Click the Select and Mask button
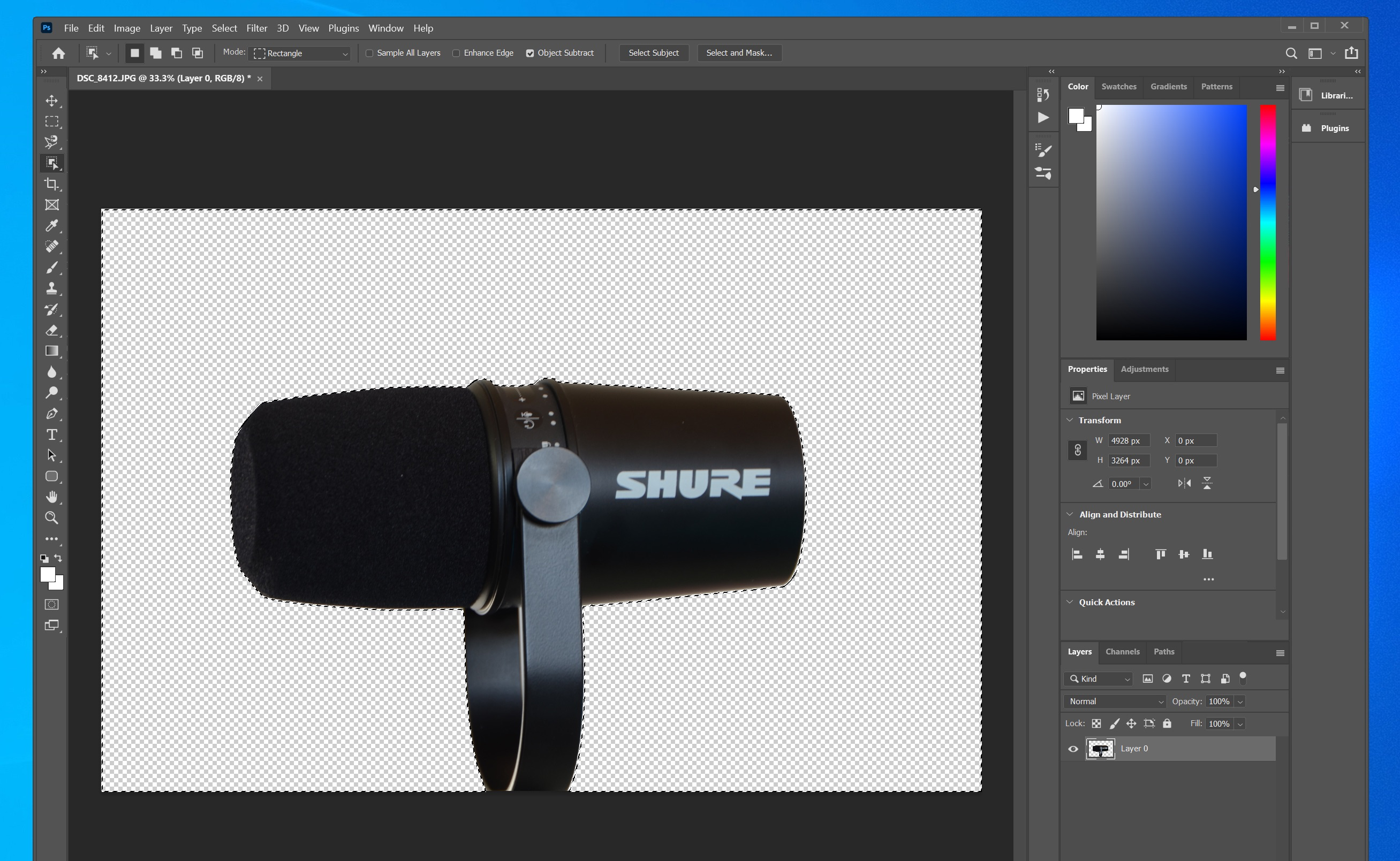 (x=739, y=53)
